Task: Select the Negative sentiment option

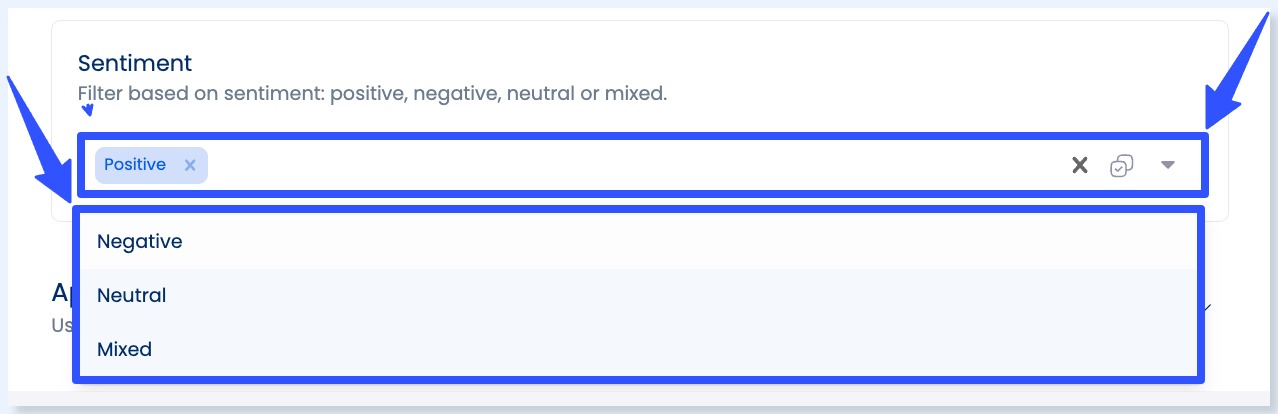Action: coord(140,241)
